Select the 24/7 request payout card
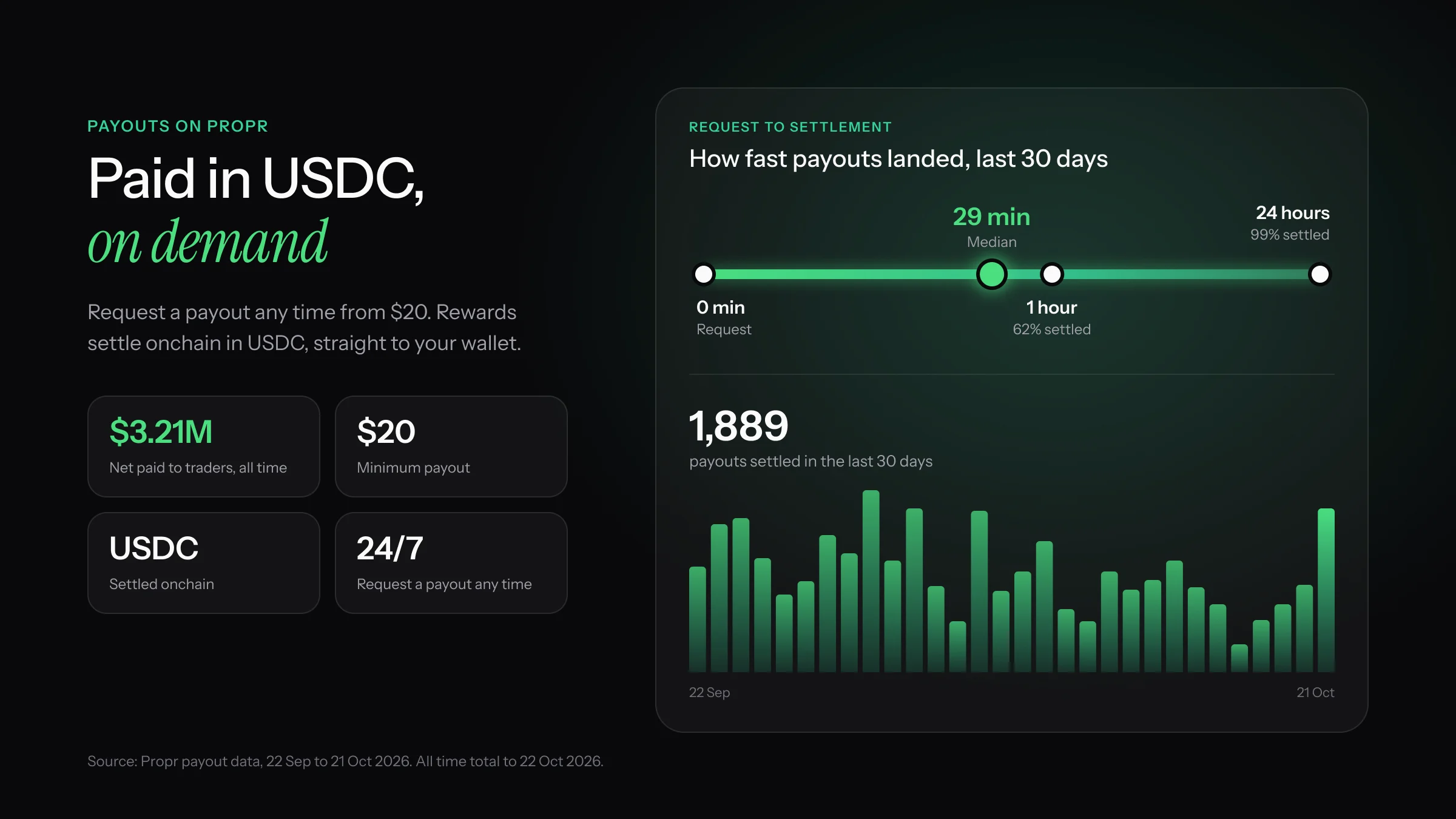The height and width of the screenshot is (819, 1456). click(451, 563)
